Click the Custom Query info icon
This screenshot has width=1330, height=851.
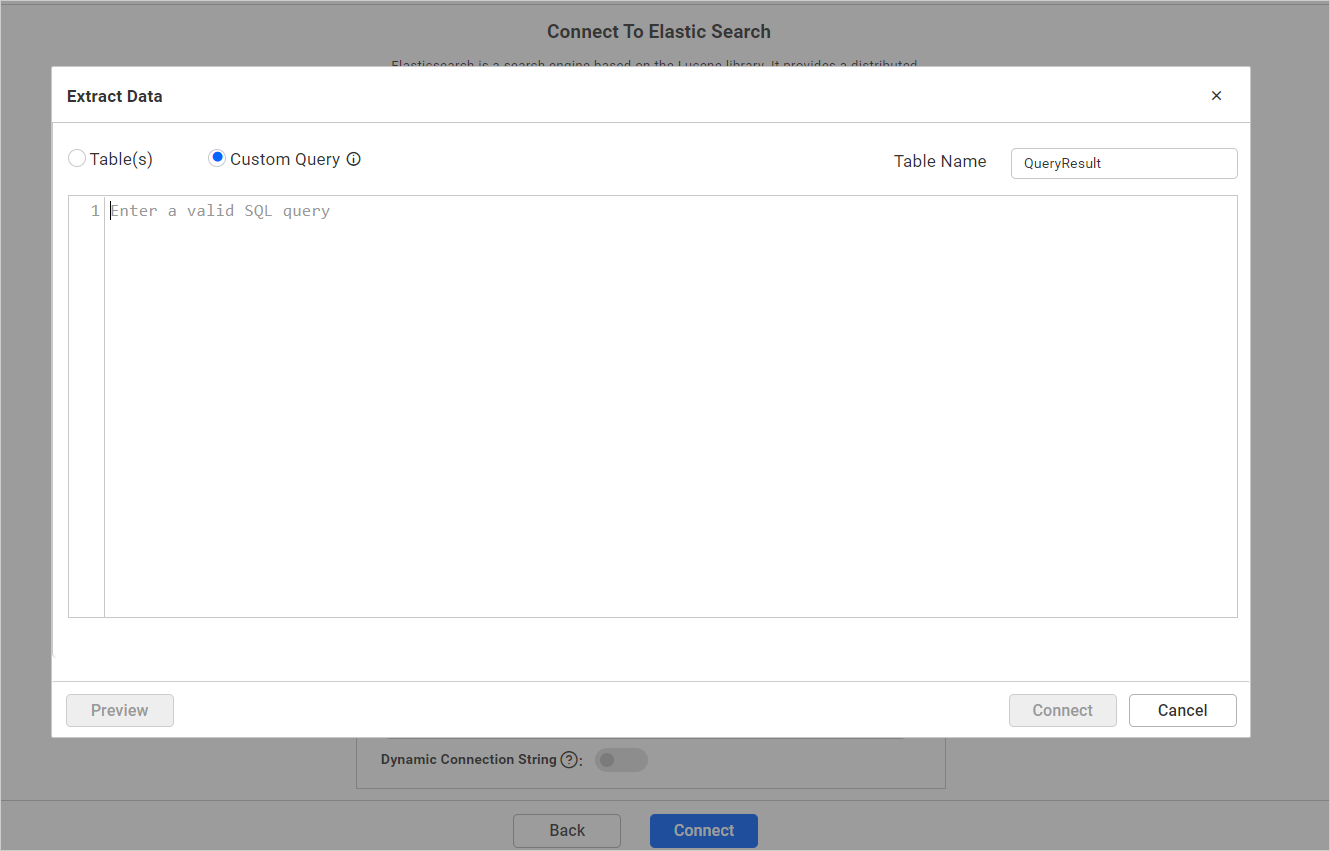pos(353,159)
